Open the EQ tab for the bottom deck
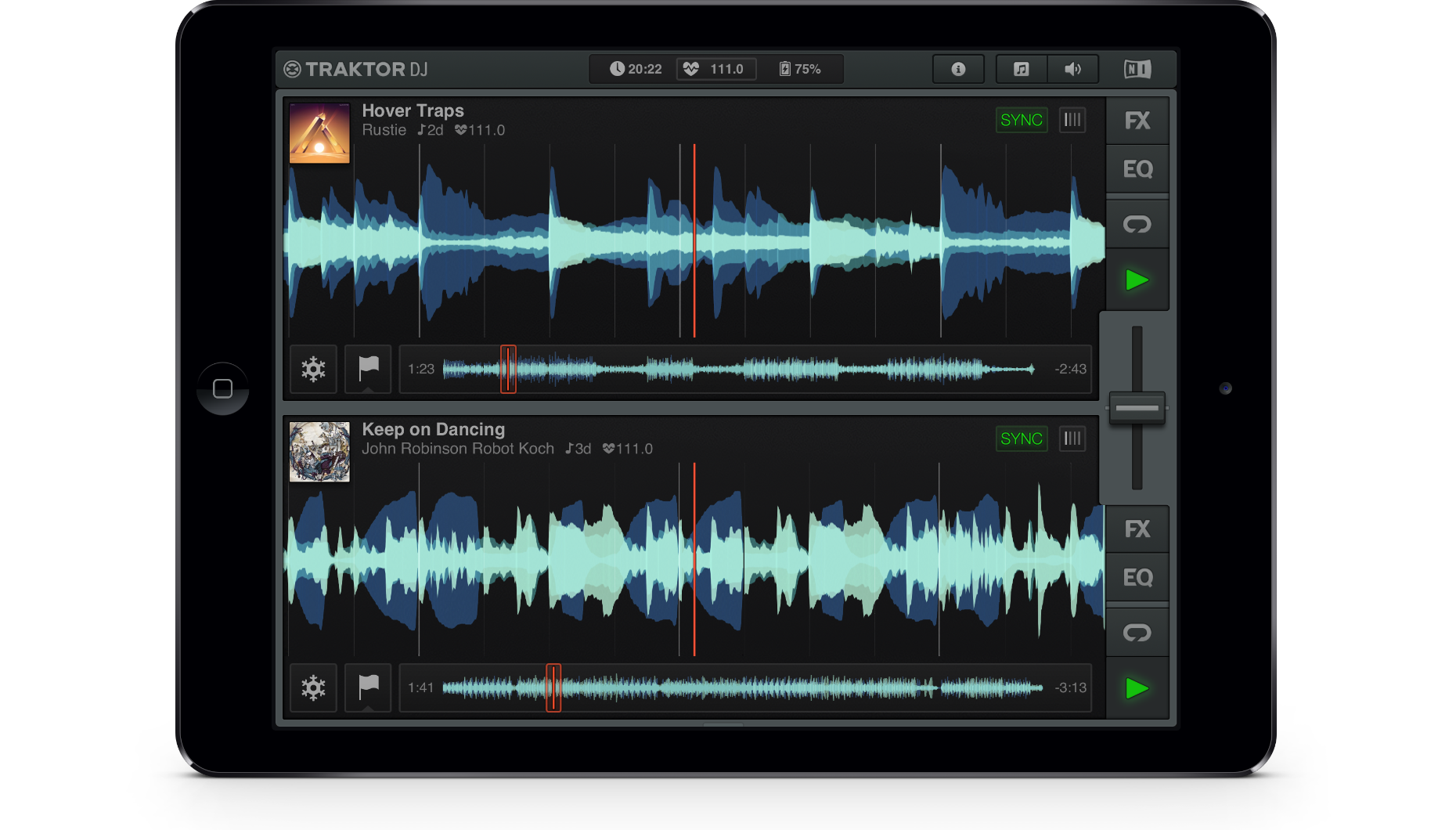Screen dimensions: 1456x830 (1137, 578)
